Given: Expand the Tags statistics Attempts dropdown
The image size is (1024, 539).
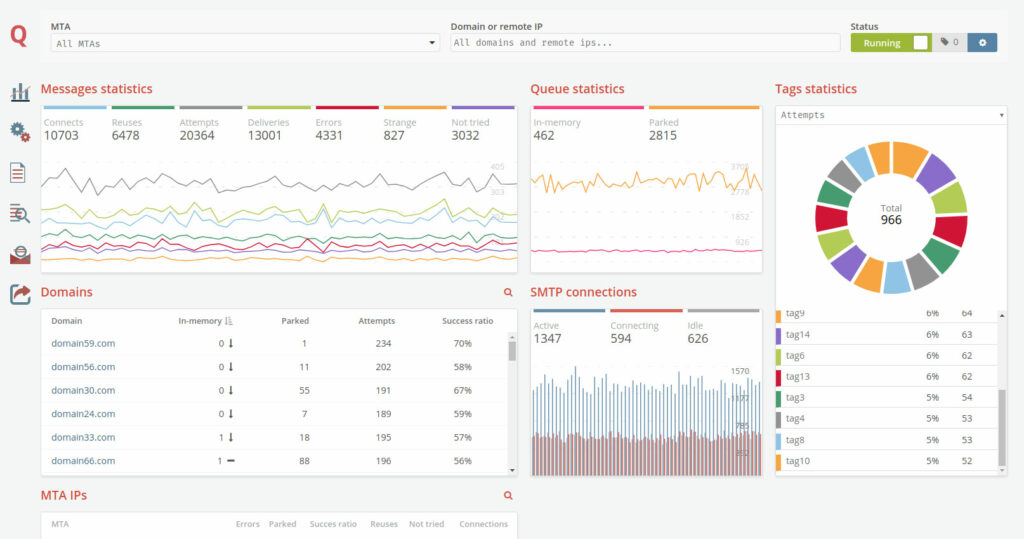Looking at the screenshot, I should click(x=890, y=115).
